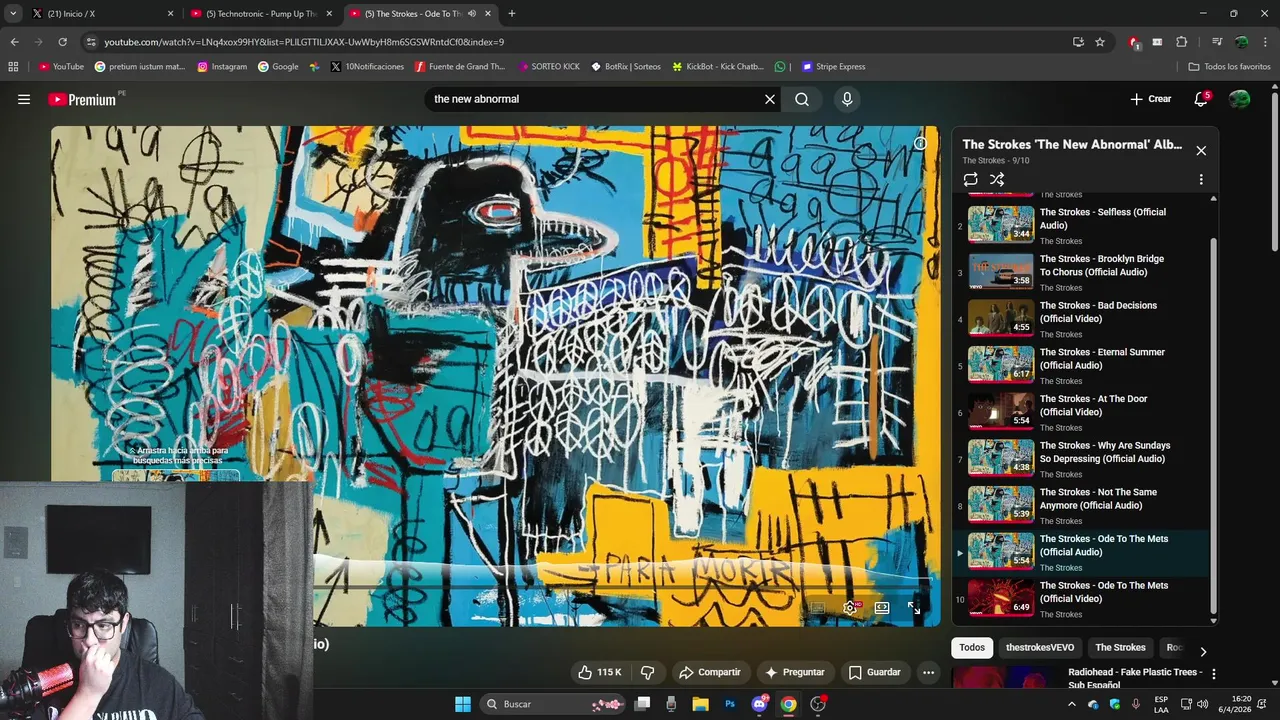Toggle subtitles on video player
The width and height of the screenshot is (1280, 720).
(x=817, y=607)
